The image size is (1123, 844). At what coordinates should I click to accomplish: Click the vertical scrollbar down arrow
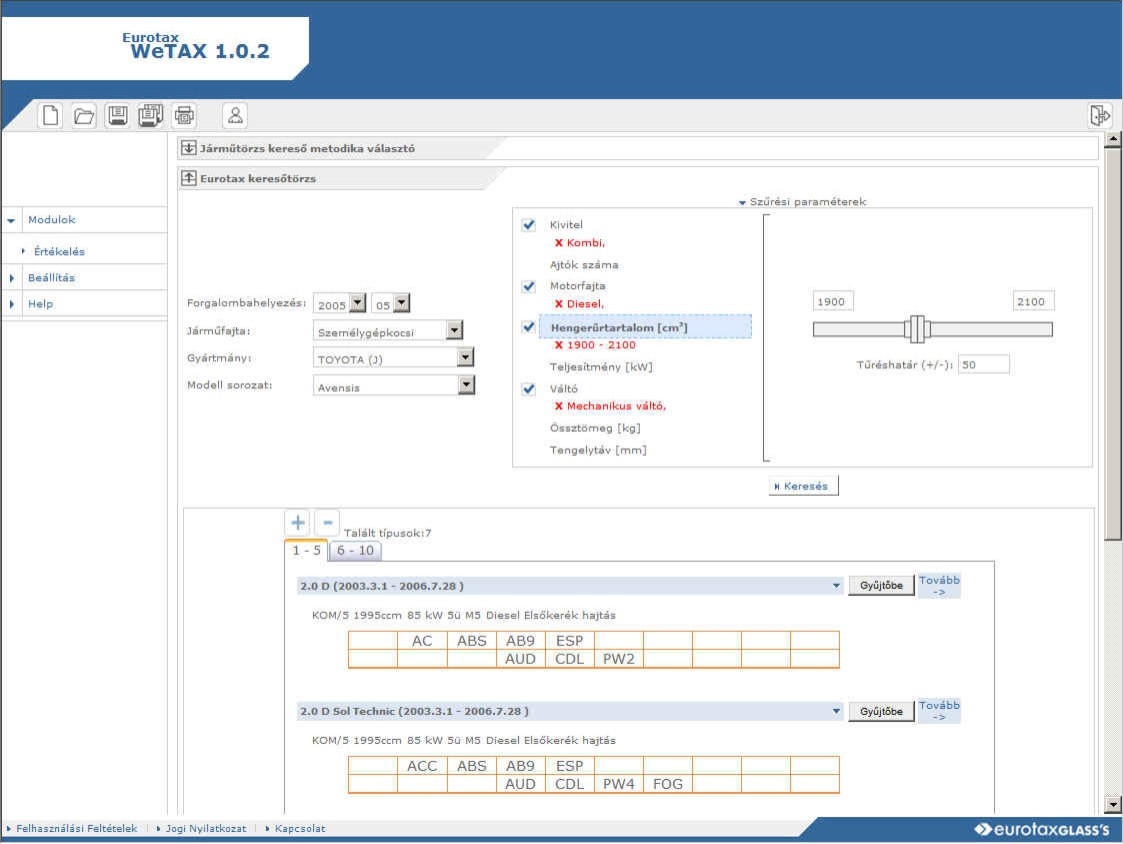(x=1112, y=805)
